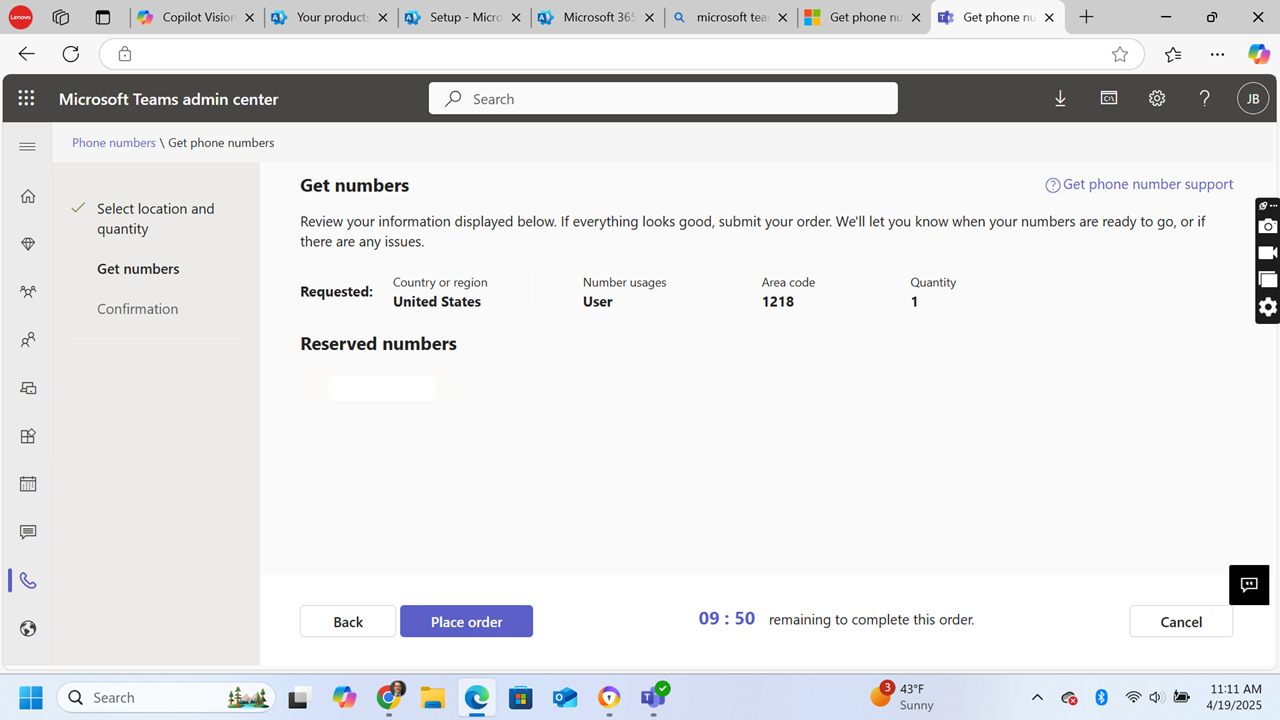Open File Explorer from the taskbar
This screenshot has height=720, width=1280.
432,697
